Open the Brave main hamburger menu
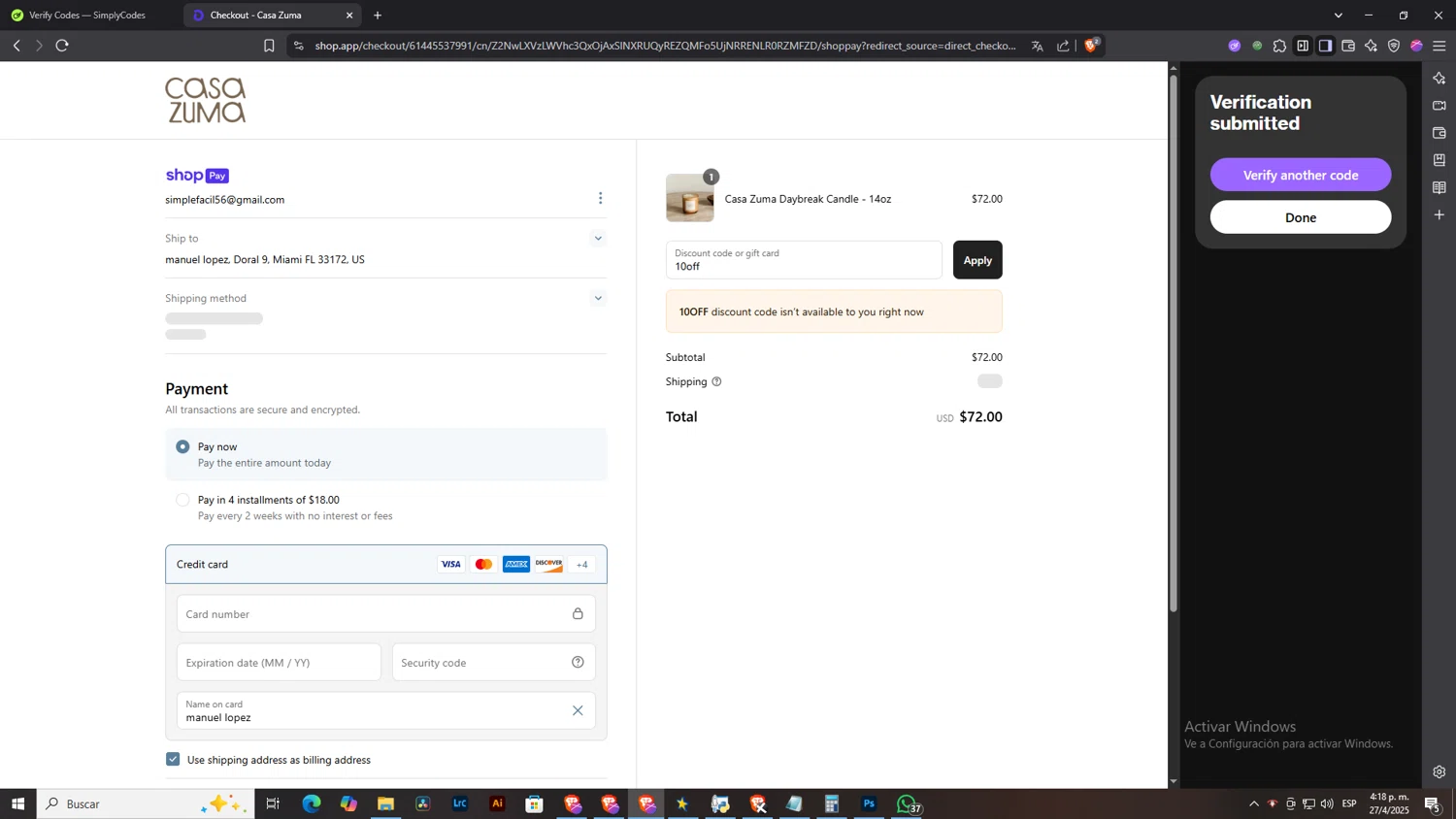Screen dimensions: 1456x819 (1439, 46)
